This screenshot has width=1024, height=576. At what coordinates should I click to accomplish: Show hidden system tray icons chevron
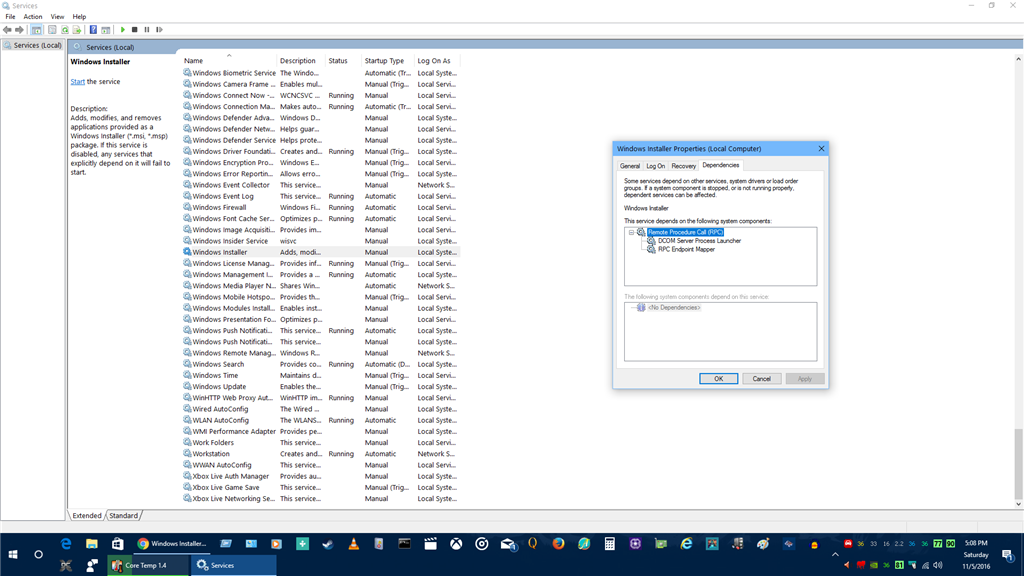pyautogui.click(x=835, y=554)
